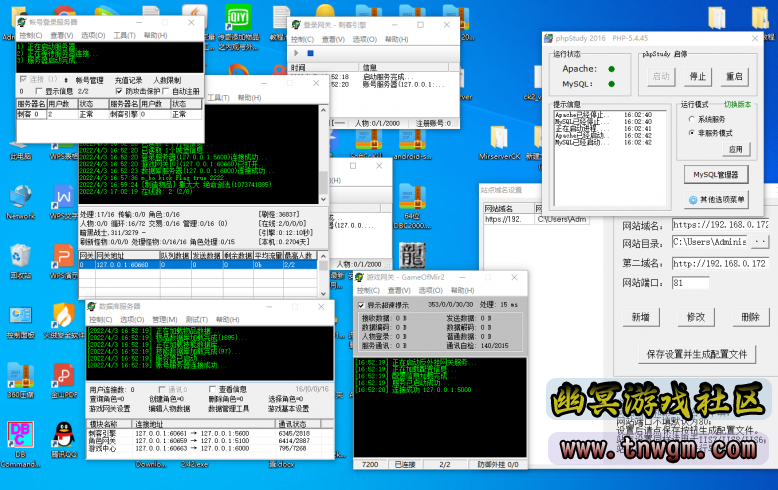
Task: Open the android-s... archive icon
Action: tap(412, 144)
